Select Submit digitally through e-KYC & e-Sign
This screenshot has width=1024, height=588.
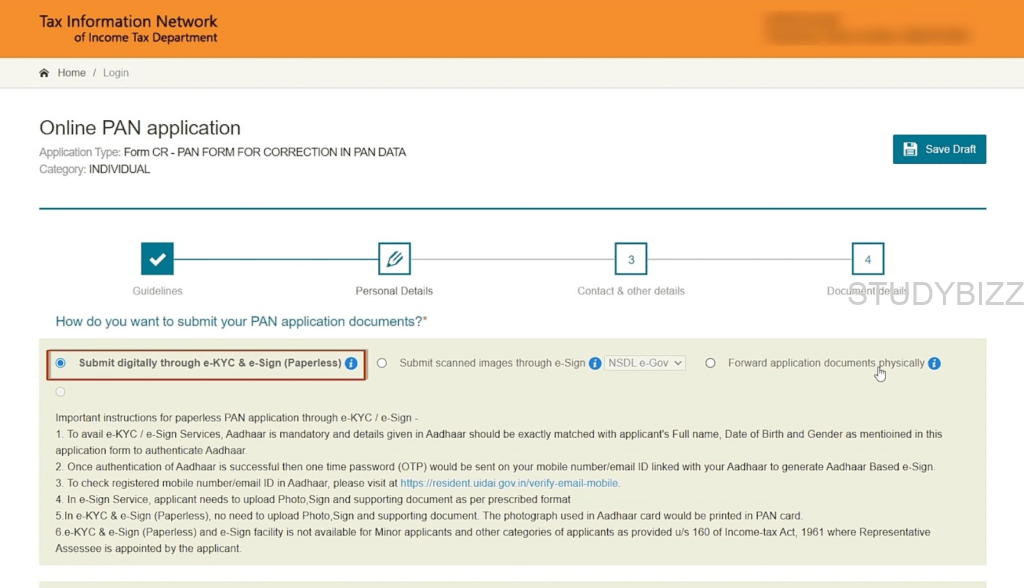(x=61, y=363)
